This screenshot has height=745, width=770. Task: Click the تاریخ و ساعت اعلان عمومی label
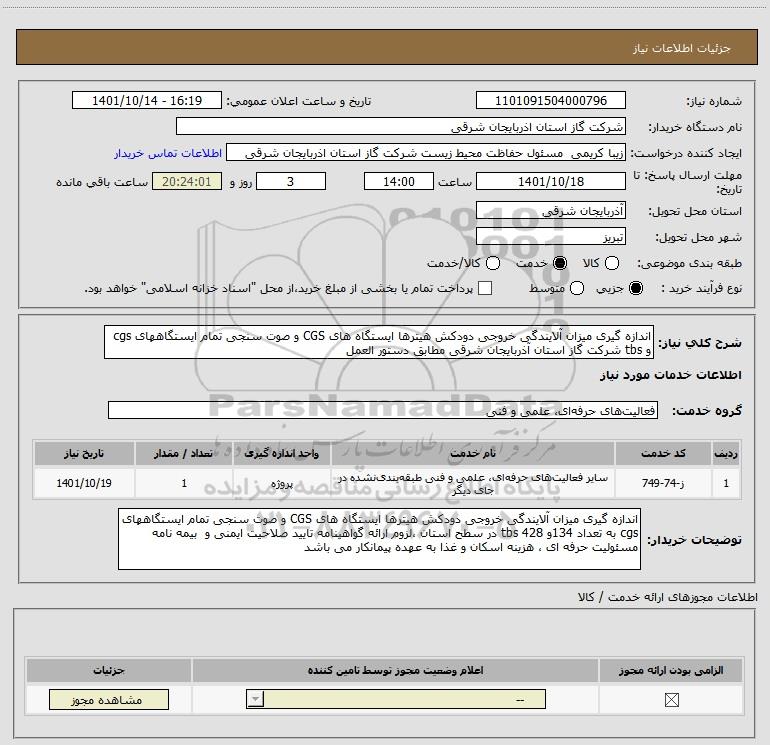[299, 101]
